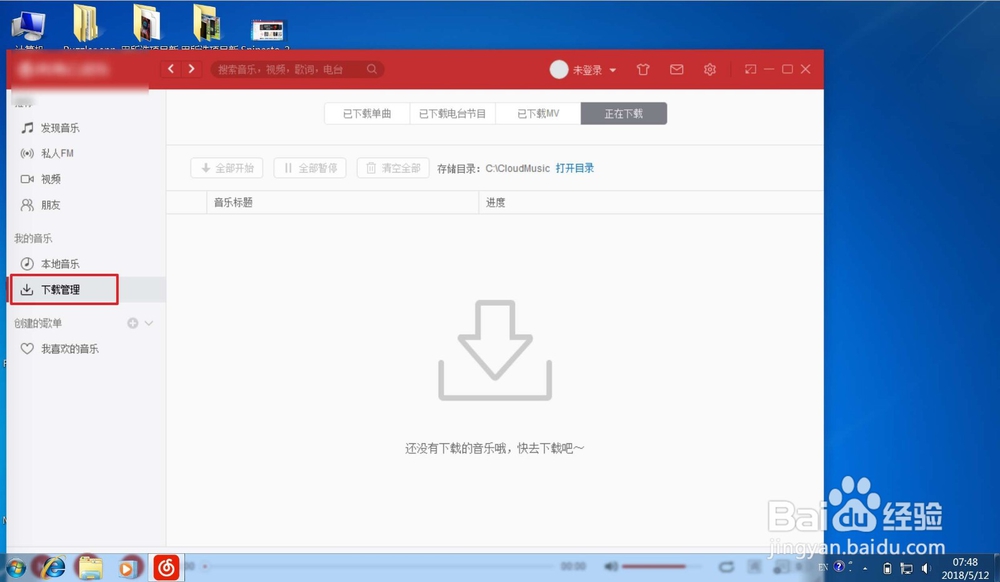Click the search magnifier icon
Screen dimensions: 1000x582
(x=371, y=69)
